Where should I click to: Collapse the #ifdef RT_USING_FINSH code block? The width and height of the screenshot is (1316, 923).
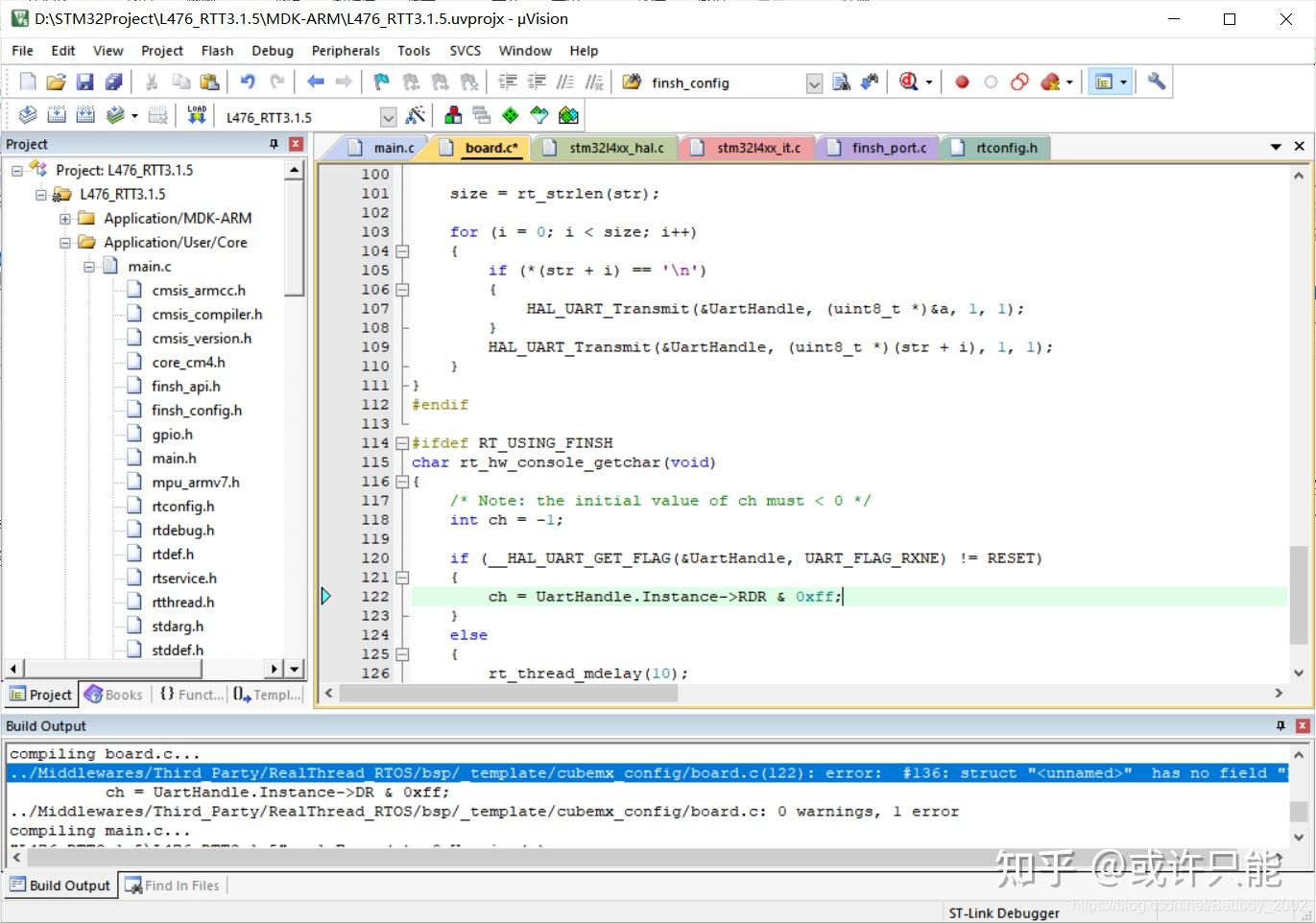[401, 443]
